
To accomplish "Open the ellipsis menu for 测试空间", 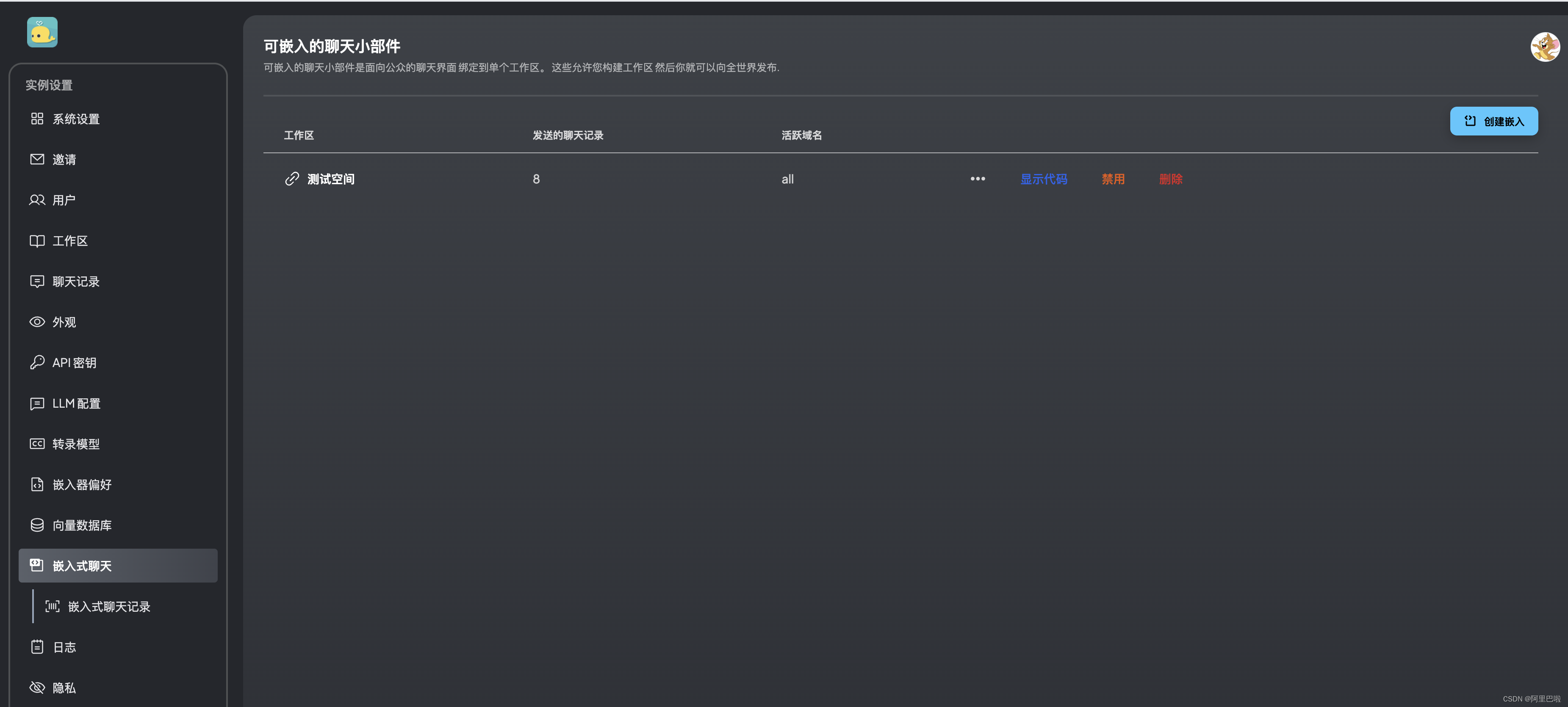I will (978, 178).
